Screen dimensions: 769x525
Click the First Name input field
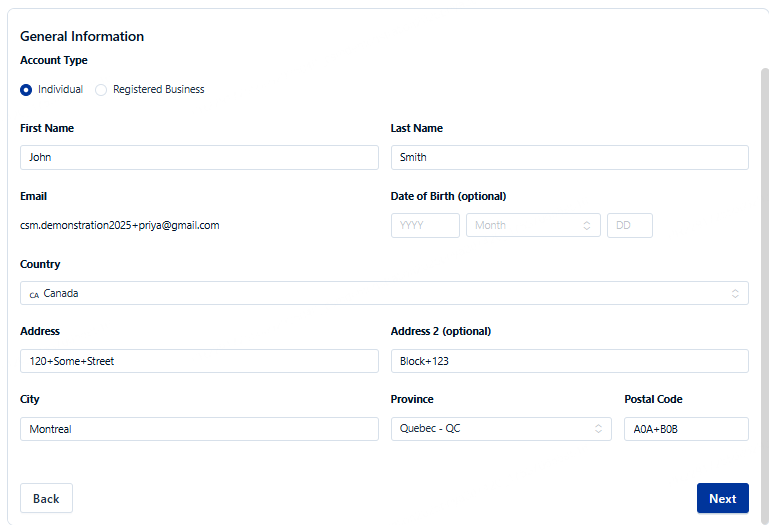pyautogui.click(x=199, y=157)
